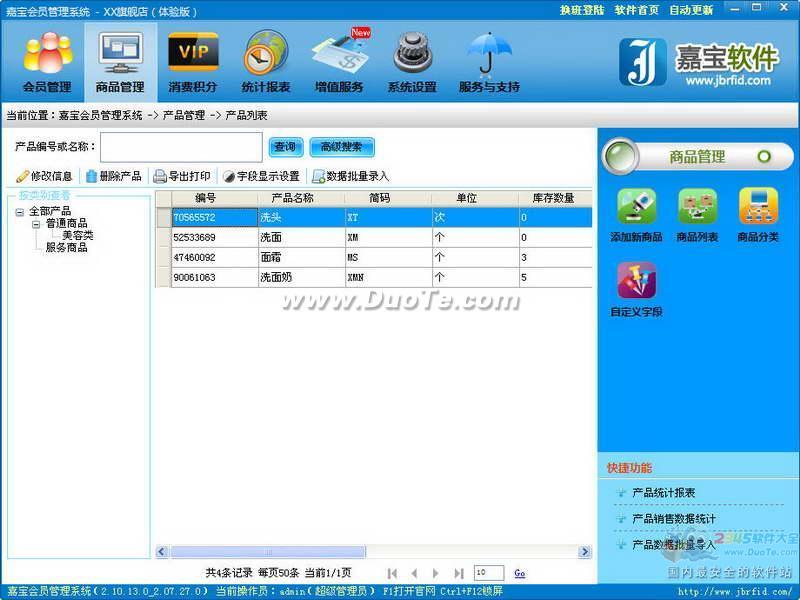Click the 面霜 product name cell
The width and height of the screenshot is (800, 600).
tap(302, 257)
